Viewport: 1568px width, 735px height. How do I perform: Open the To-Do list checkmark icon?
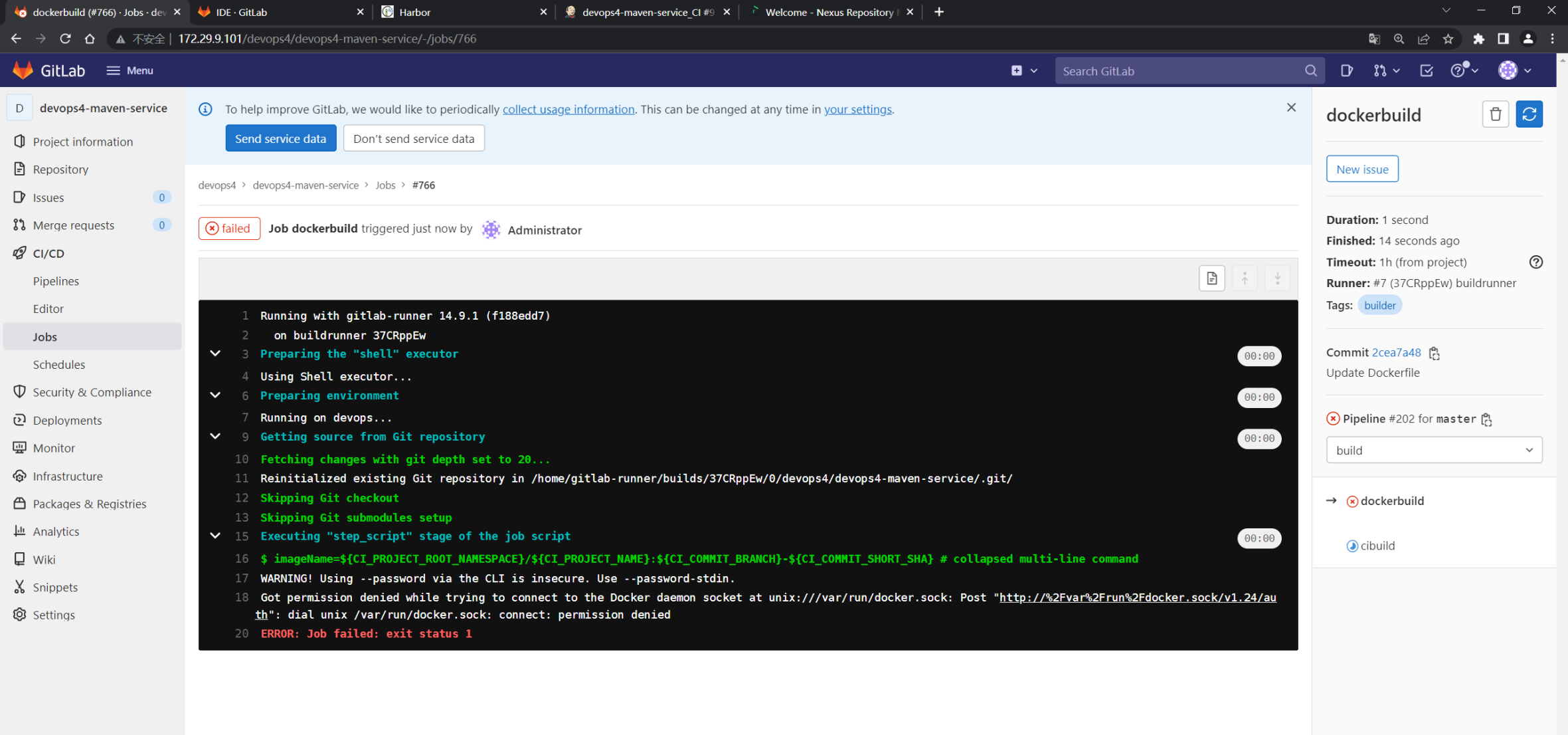coord(1426,70)
